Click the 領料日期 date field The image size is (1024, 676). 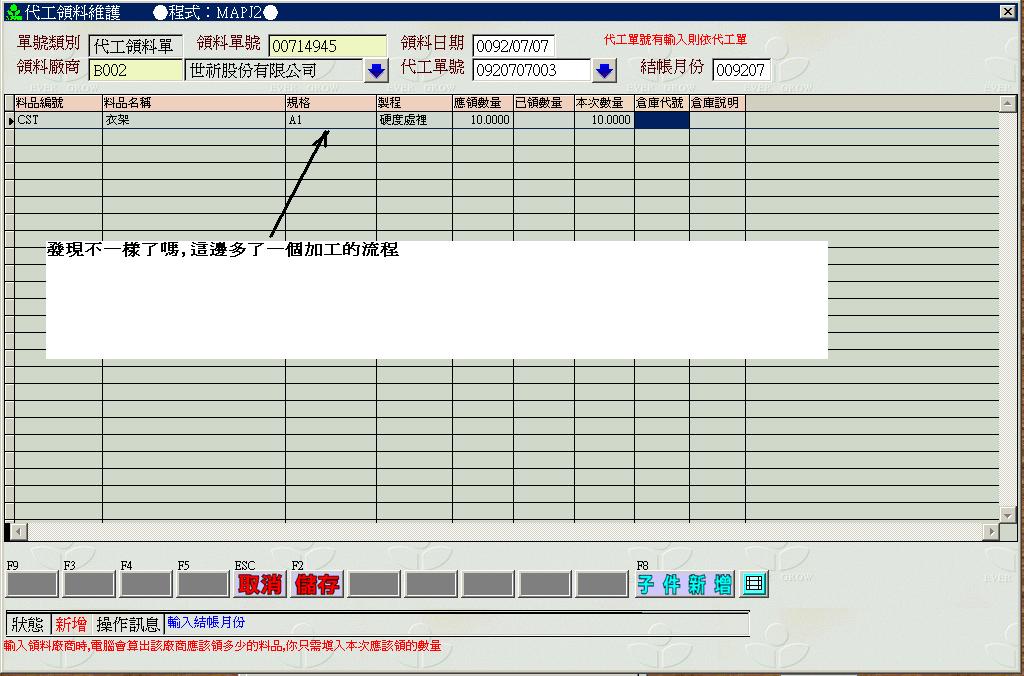pyautogui.click(x=513, y=46)
